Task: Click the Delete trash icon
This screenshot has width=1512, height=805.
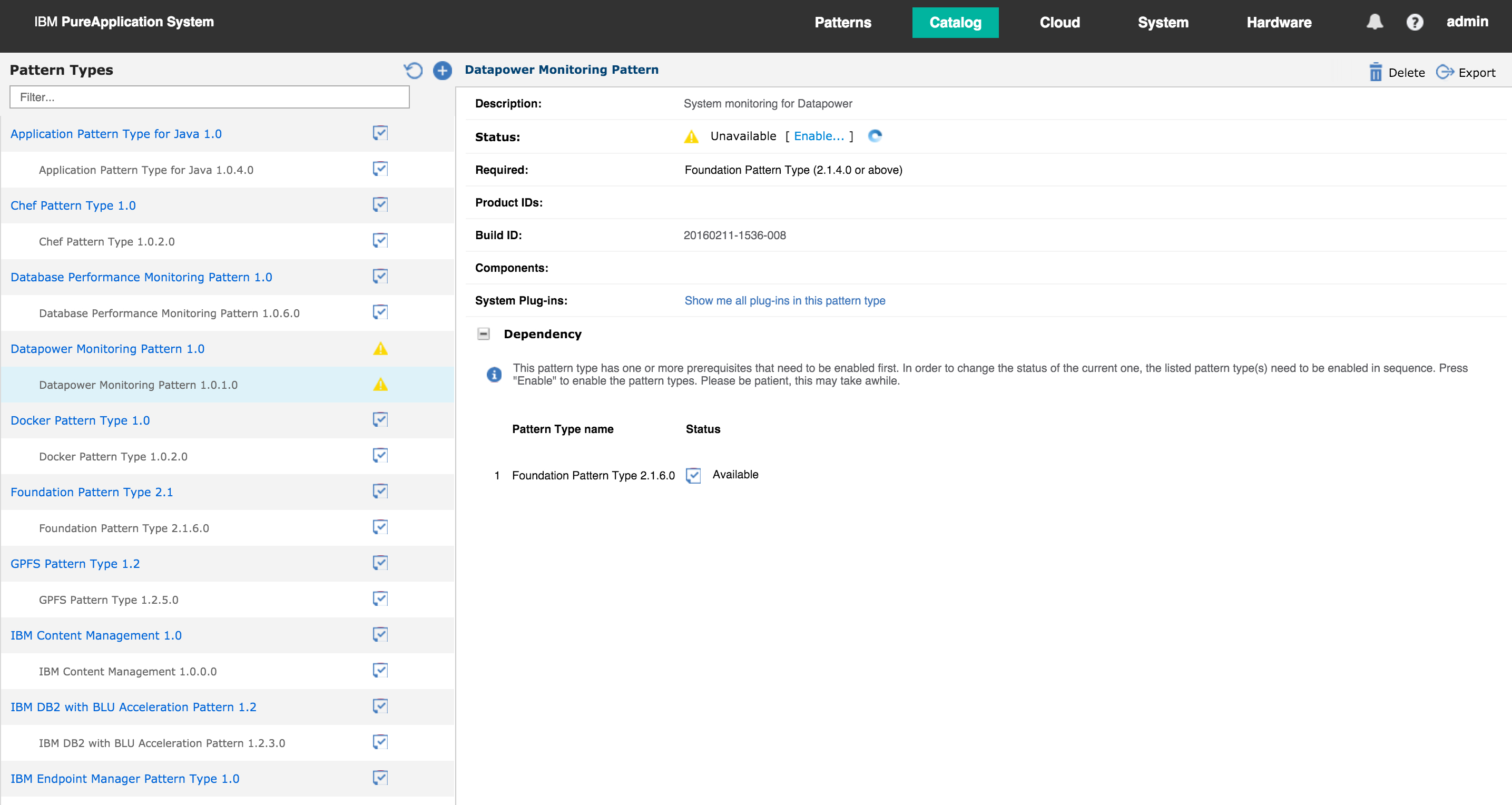Action: [1375, 72]
